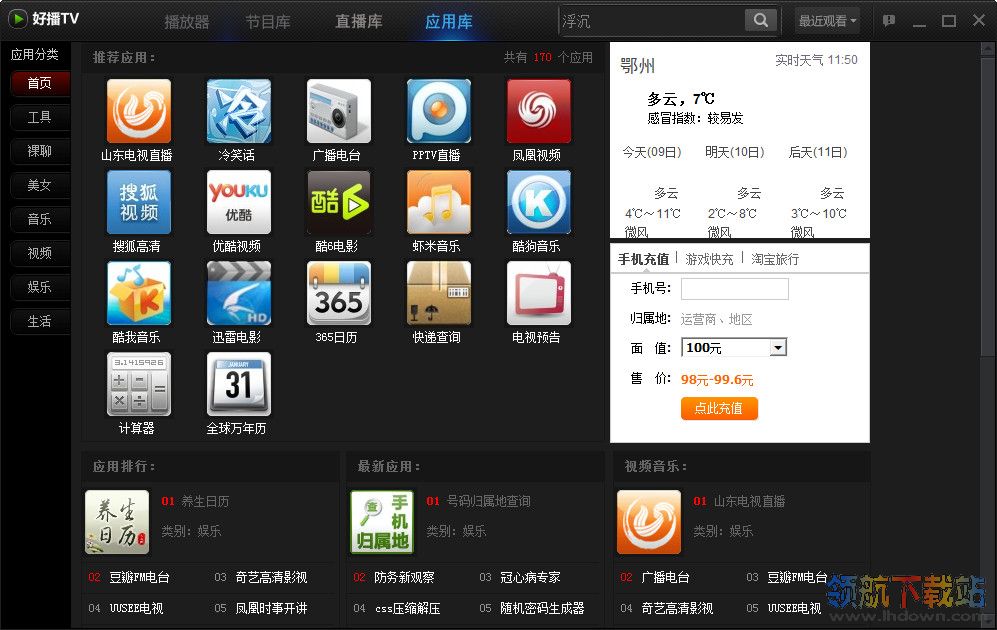Click the 手机号 input field
997x630 pixels.
(734, 289)
